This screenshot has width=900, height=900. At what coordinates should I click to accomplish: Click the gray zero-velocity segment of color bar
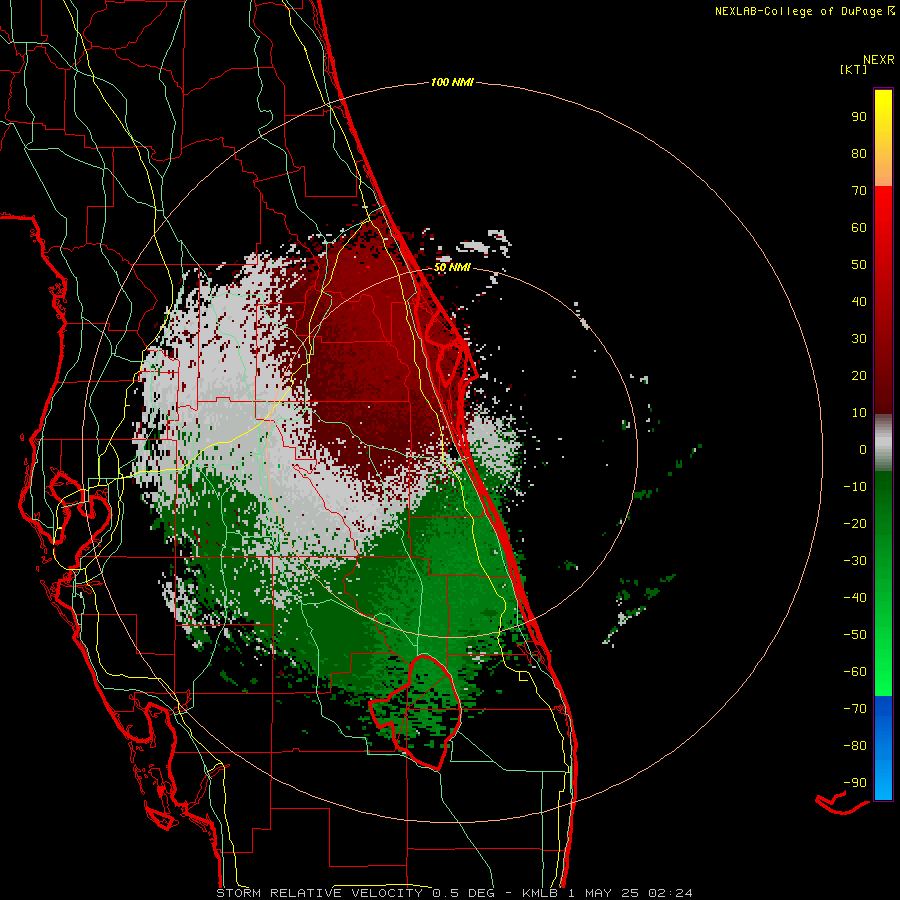pyautogui.click(x=883, y=443)
